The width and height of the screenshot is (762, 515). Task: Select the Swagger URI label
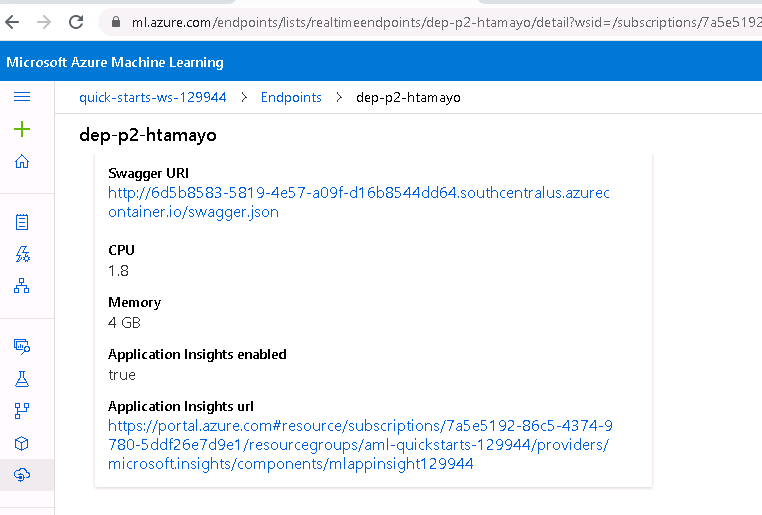148,173
